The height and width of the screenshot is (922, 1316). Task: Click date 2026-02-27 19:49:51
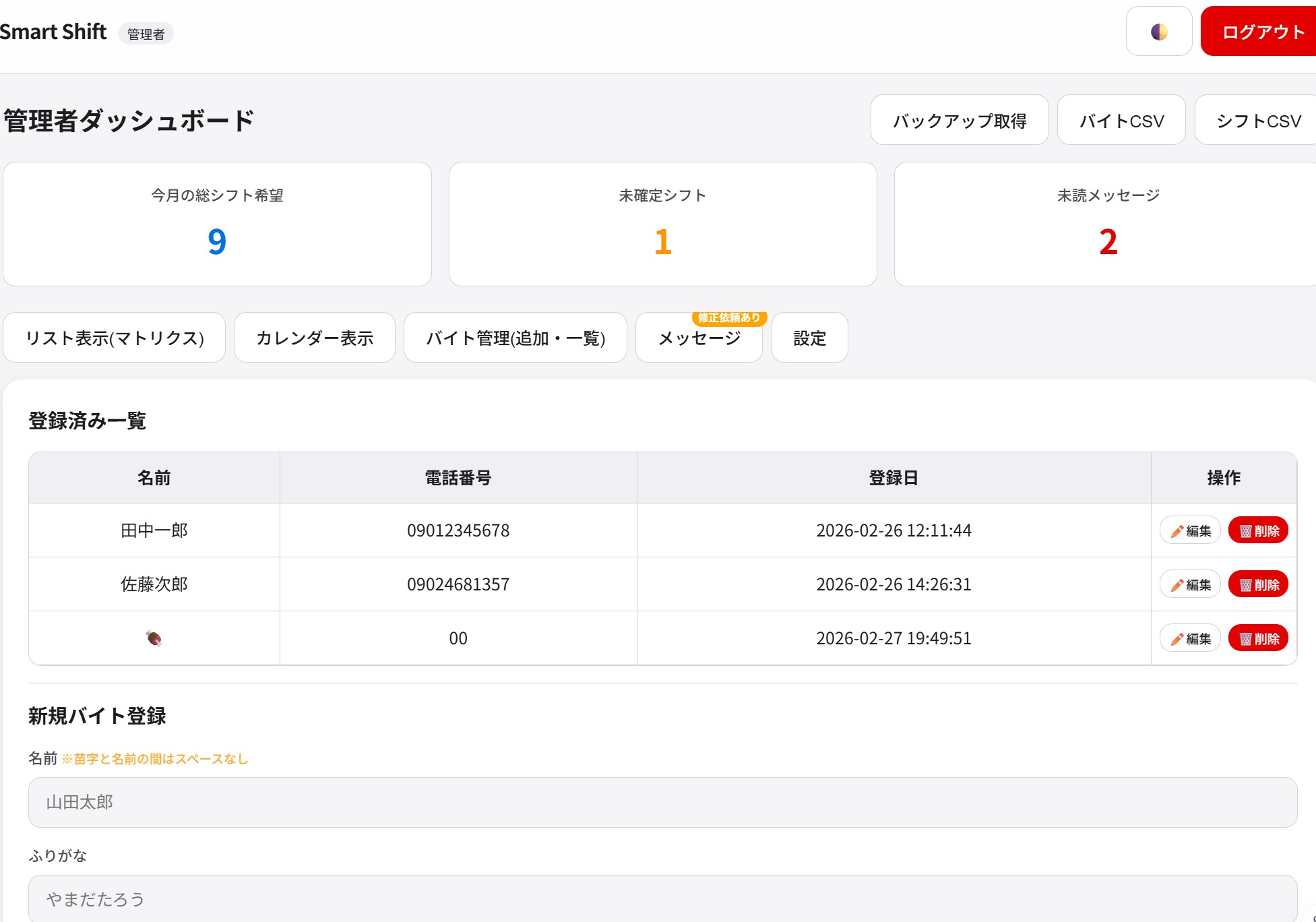[x=894, y=638]
